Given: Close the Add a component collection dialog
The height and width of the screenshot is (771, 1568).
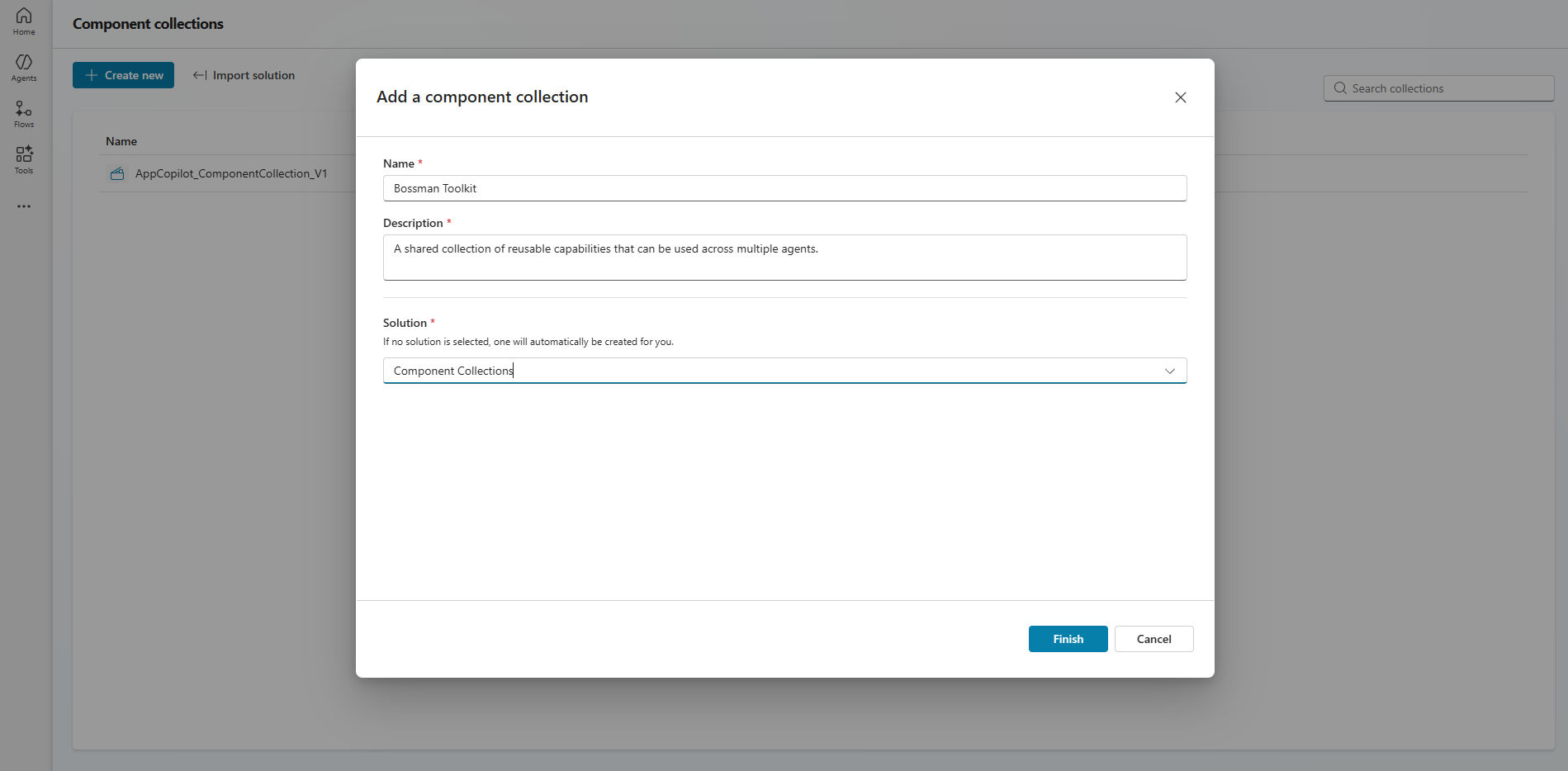Looking at the screenshot, I should [x=1180, y=97].
